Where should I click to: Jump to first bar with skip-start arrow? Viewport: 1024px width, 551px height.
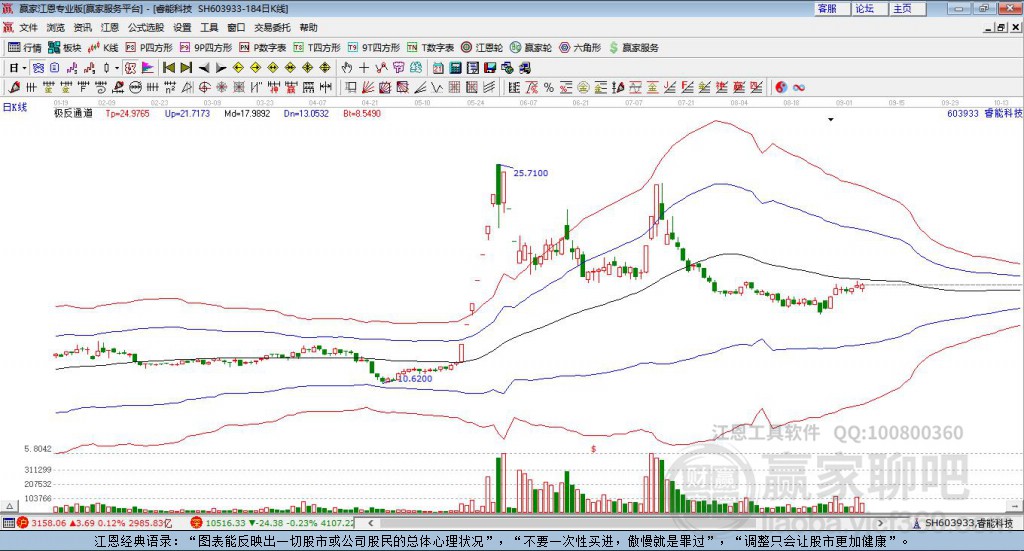168,68
